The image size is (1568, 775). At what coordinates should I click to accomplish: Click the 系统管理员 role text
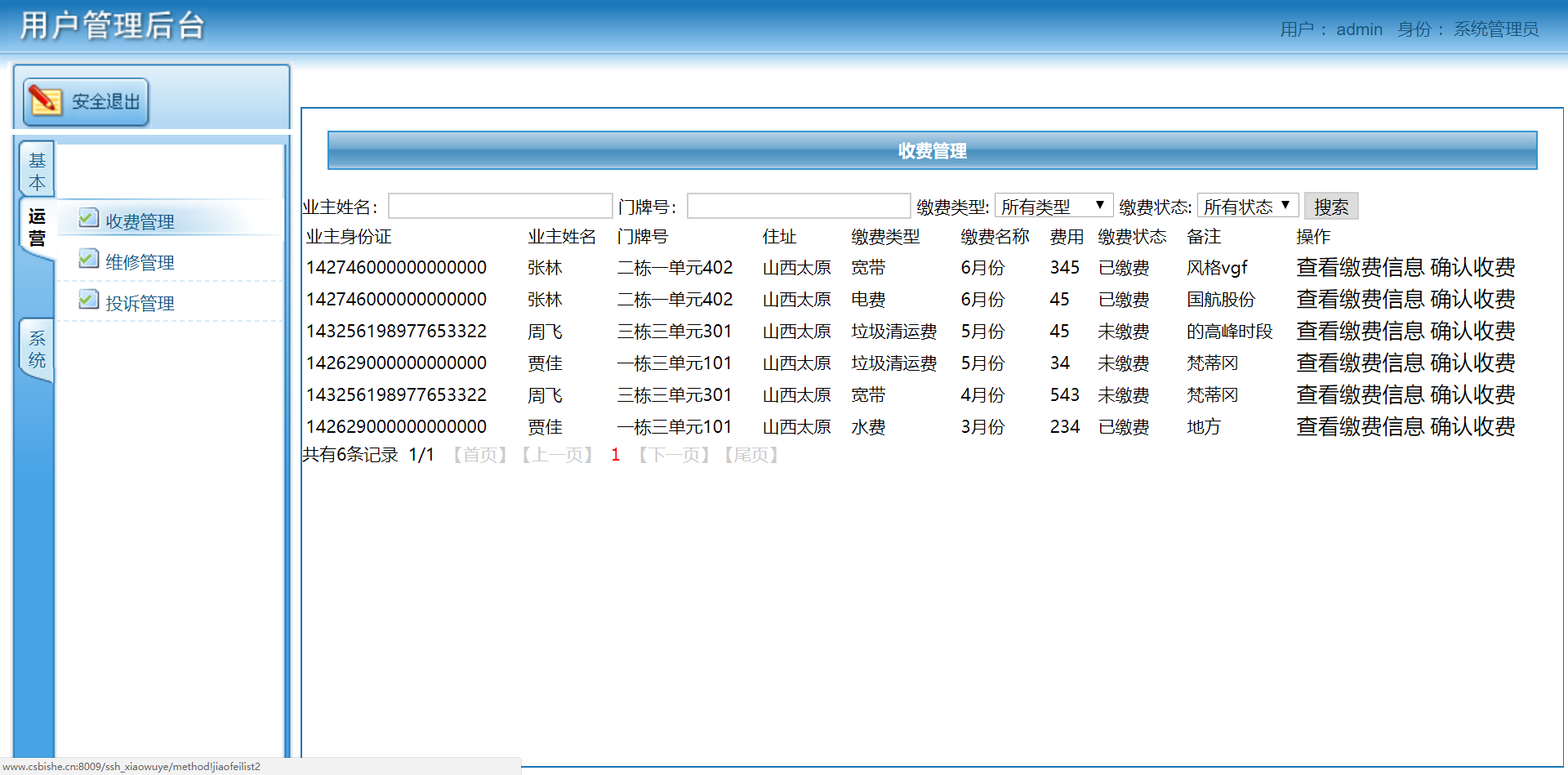(x=1496, y=29)
